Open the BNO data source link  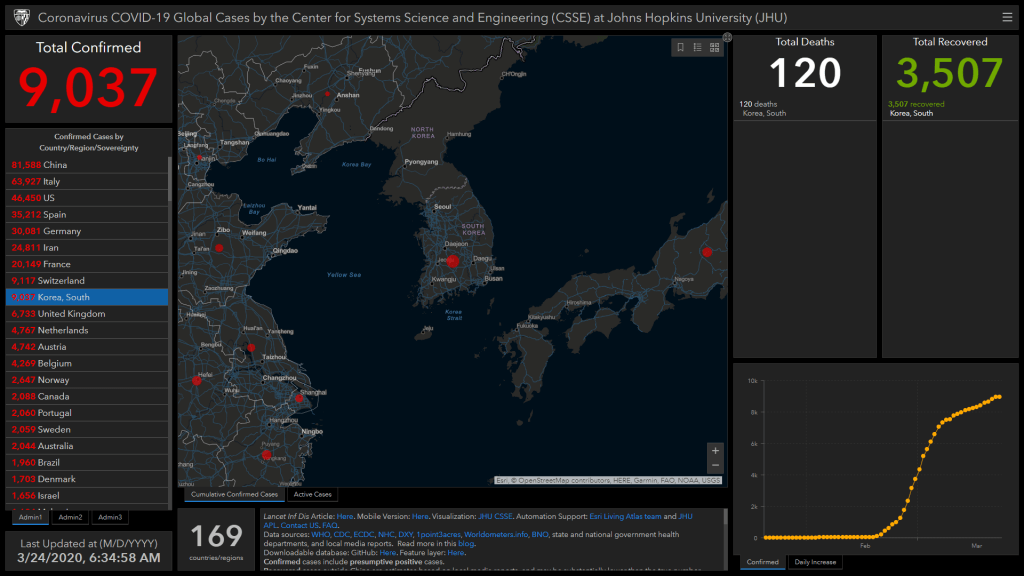pos(539,535)
